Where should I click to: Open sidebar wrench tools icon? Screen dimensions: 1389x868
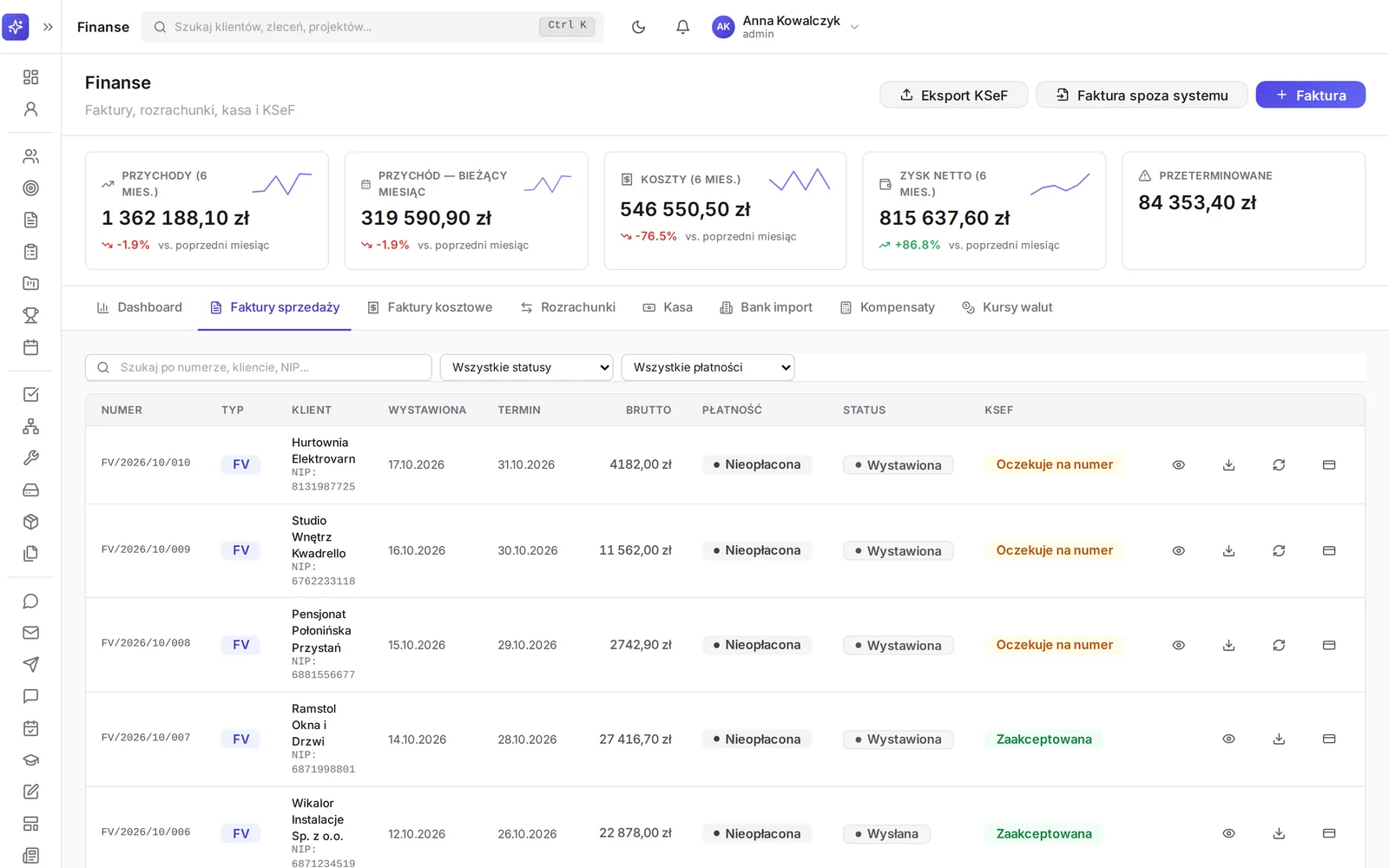coord(30,458)
